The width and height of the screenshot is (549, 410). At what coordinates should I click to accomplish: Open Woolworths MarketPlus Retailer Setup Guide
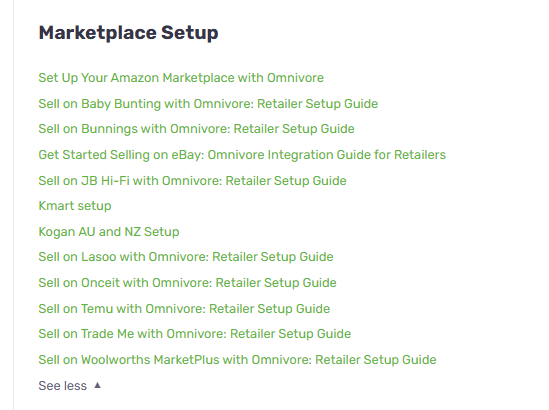(x=237, y=360)
